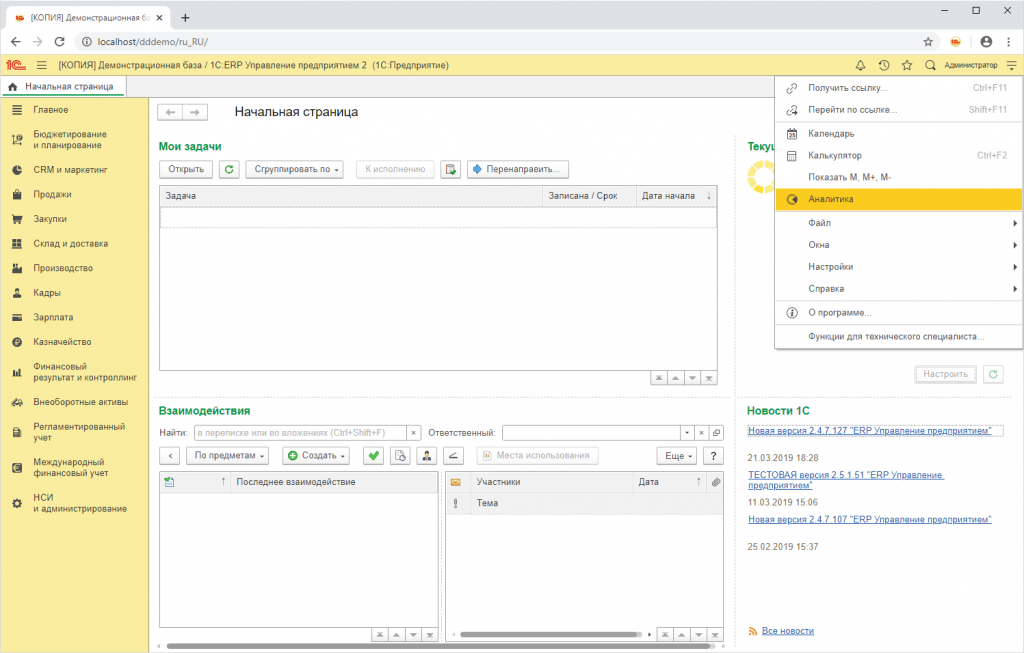Click the green checkmark in Взаимодействия toolbar
The height and width of the screenshot is (653, 1024).
(374, 456)
